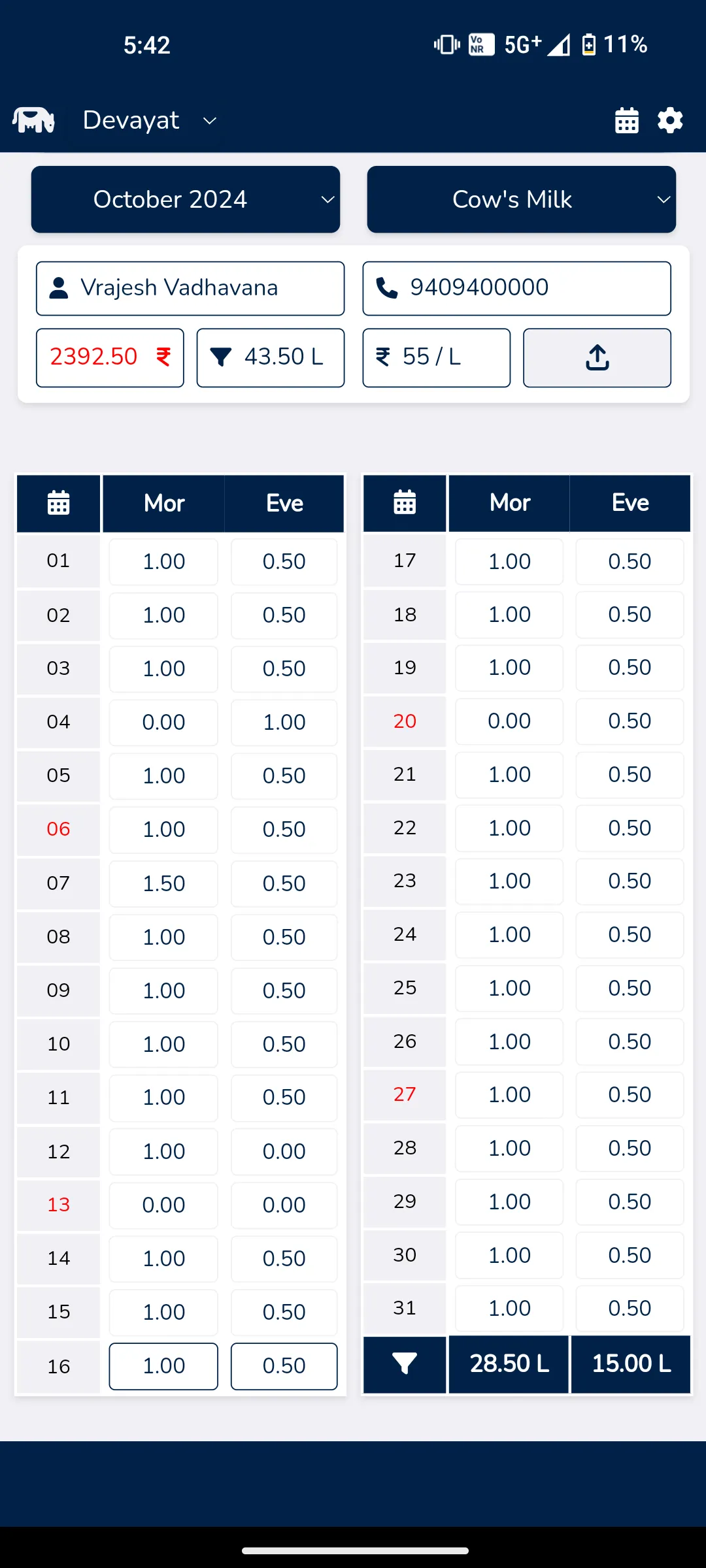Tap the funnel icon in totals row
The width and height of the screenshot is (706, 1568).
405,1364
